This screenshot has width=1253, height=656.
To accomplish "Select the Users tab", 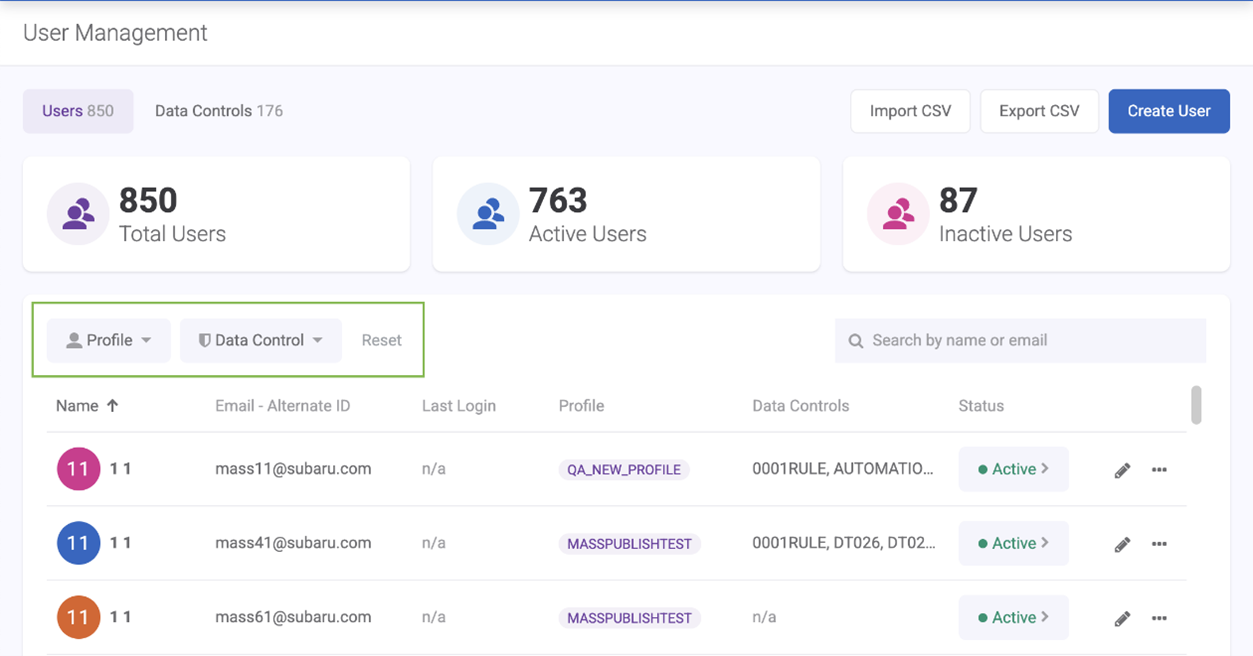I will [x=78, y=111].
